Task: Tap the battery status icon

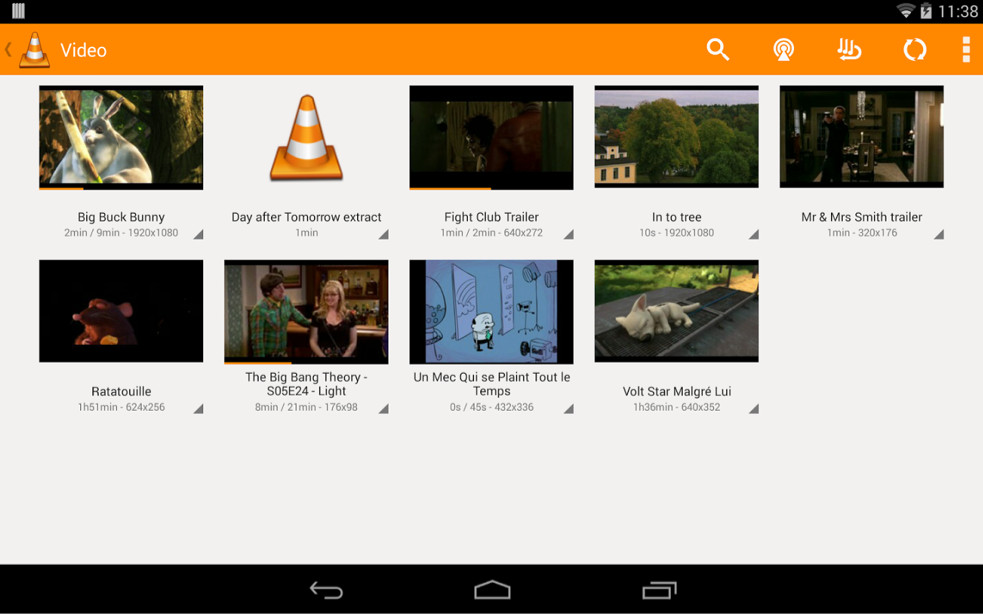Action: pyautogui.click(x=925, y=11)
